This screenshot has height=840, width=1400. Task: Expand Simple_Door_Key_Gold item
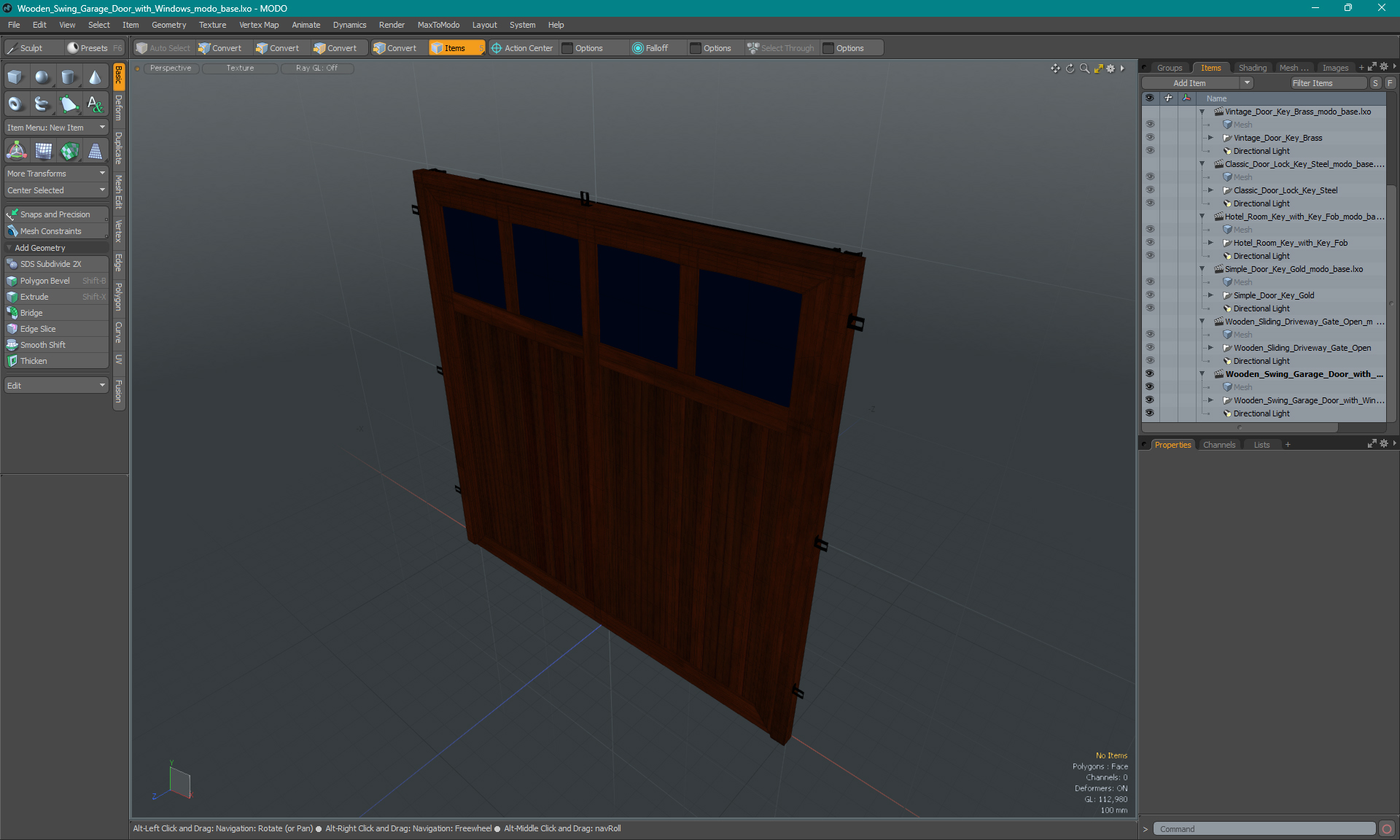pyautogui.click(x=1211, y=295)
